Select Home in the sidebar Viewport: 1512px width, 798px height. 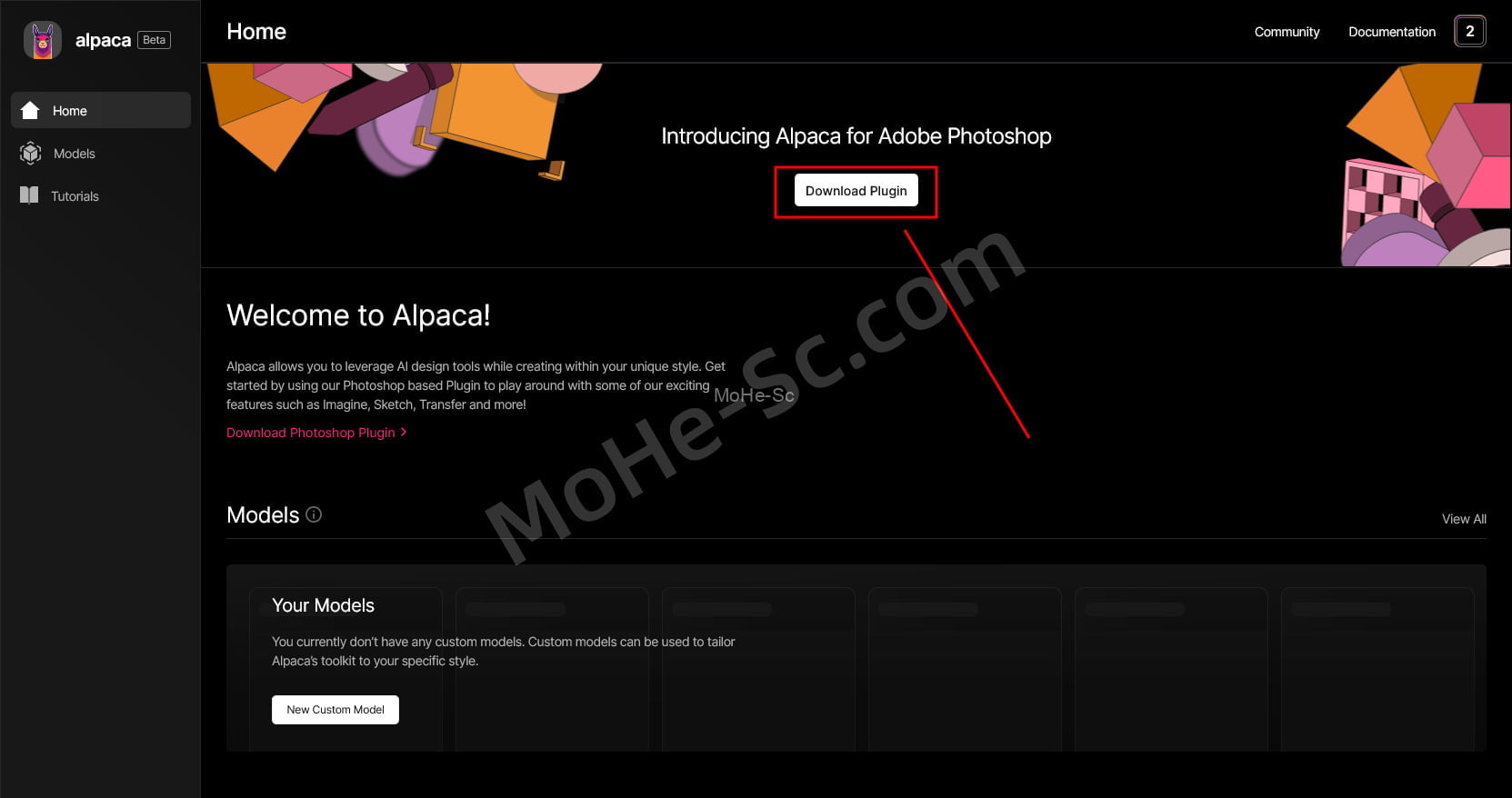[101, 110]
